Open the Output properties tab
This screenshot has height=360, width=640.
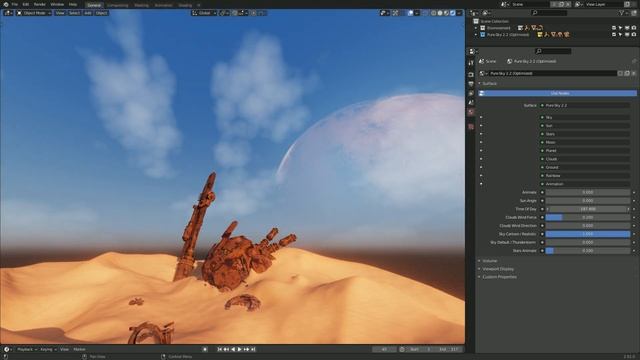coord(471,84)
